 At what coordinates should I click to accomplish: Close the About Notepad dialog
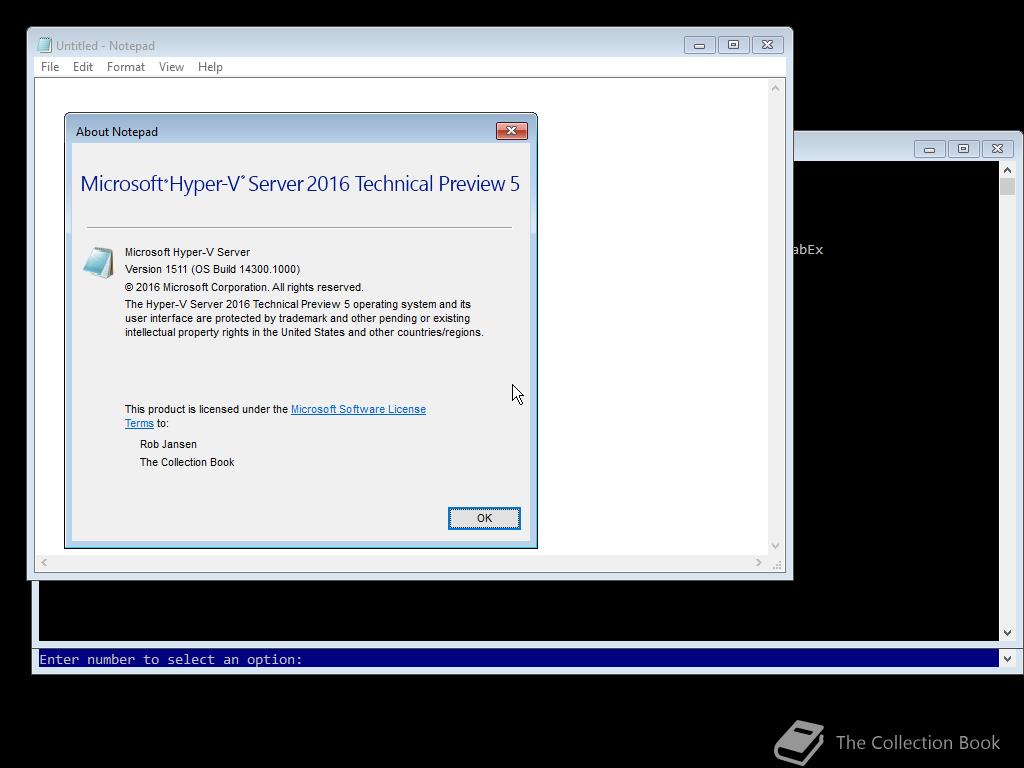(511, 131)
